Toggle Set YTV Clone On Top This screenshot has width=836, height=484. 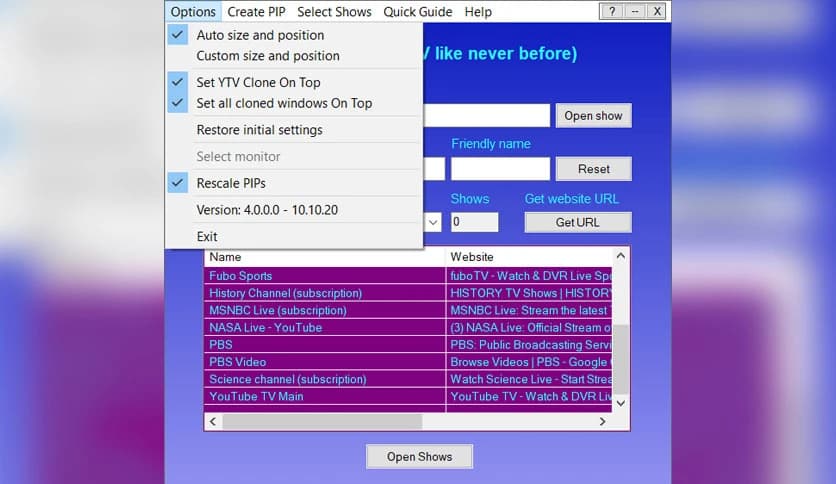click(294, 82)
